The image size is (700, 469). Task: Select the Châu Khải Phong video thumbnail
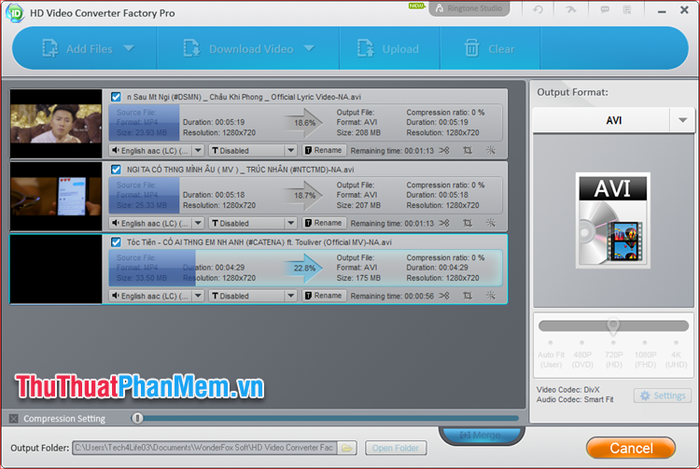tap(56, 124)
